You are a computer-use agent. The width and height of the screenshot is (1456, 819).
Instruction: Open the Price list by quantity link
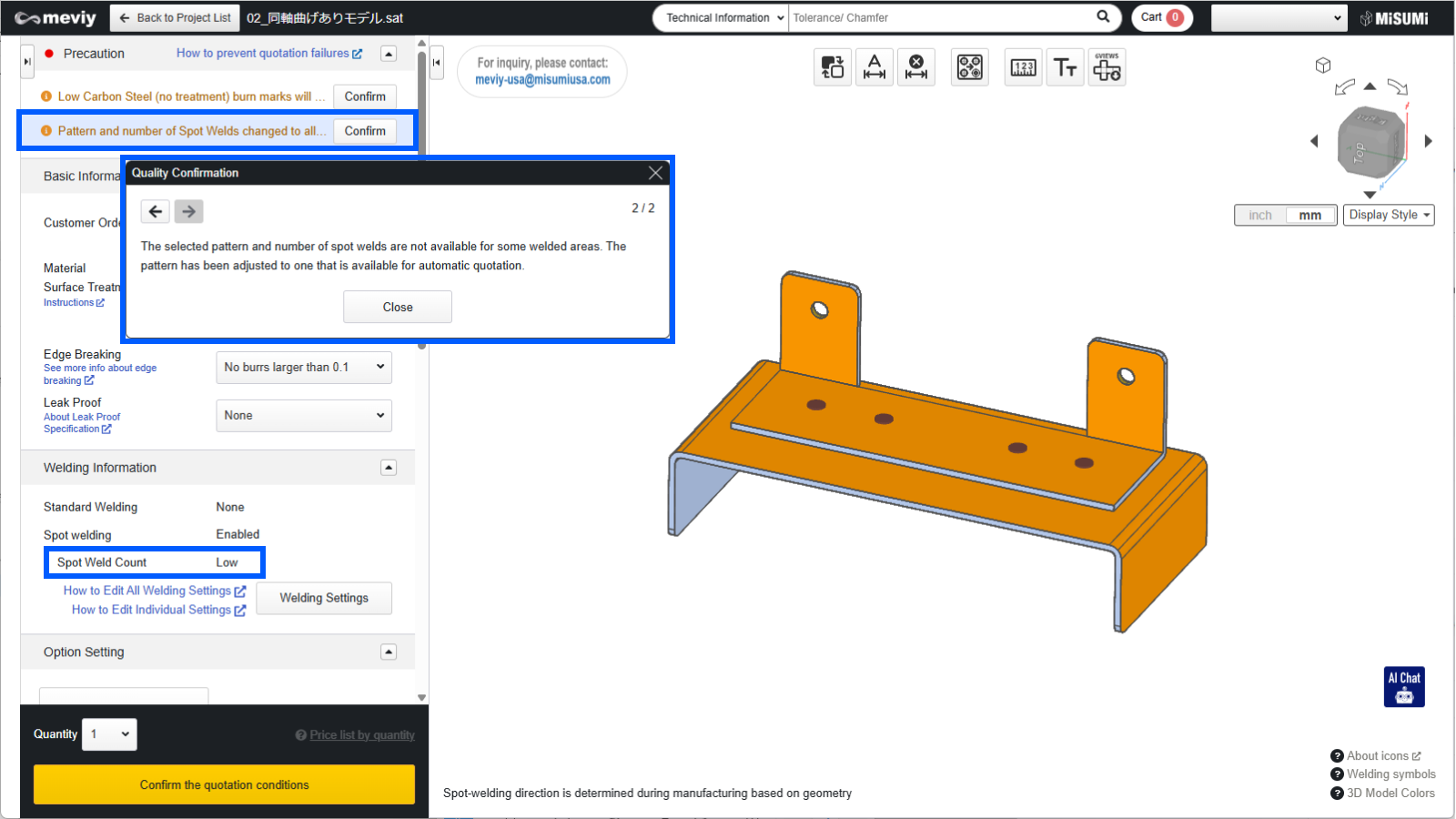[x=361, y=735]
